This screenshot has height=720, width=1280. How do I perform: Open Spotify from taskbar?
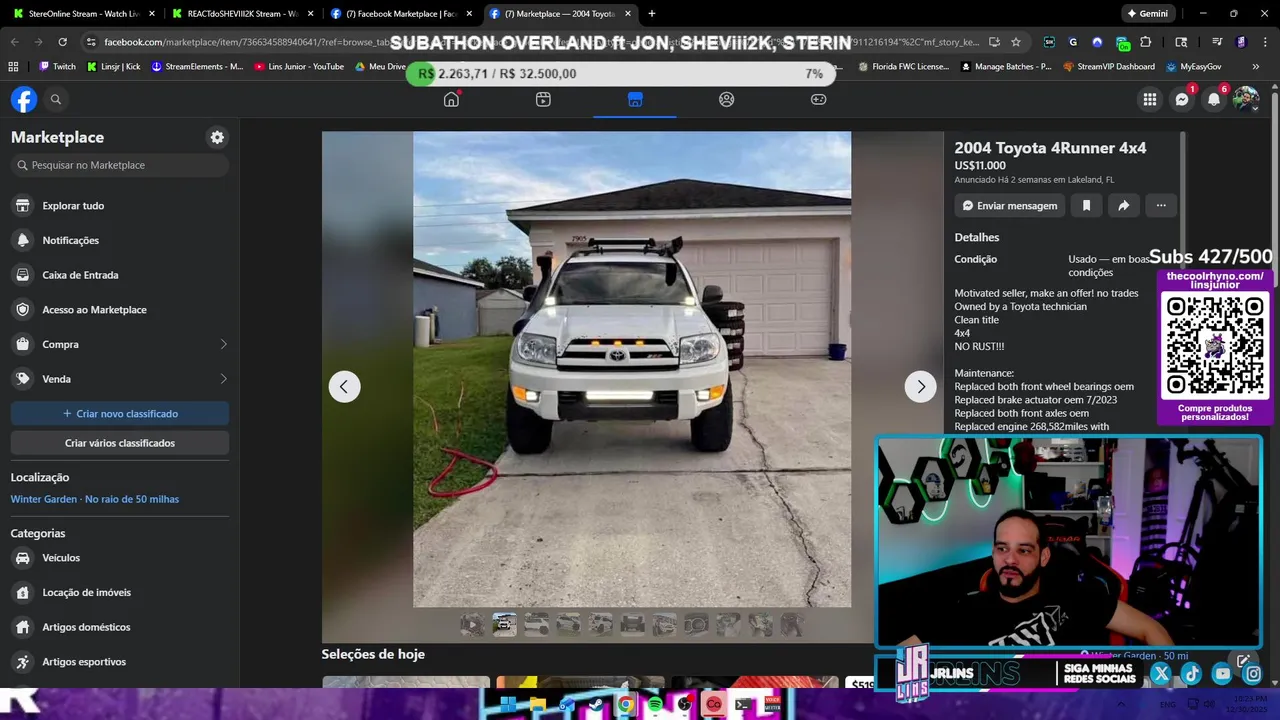pos(655,704)
